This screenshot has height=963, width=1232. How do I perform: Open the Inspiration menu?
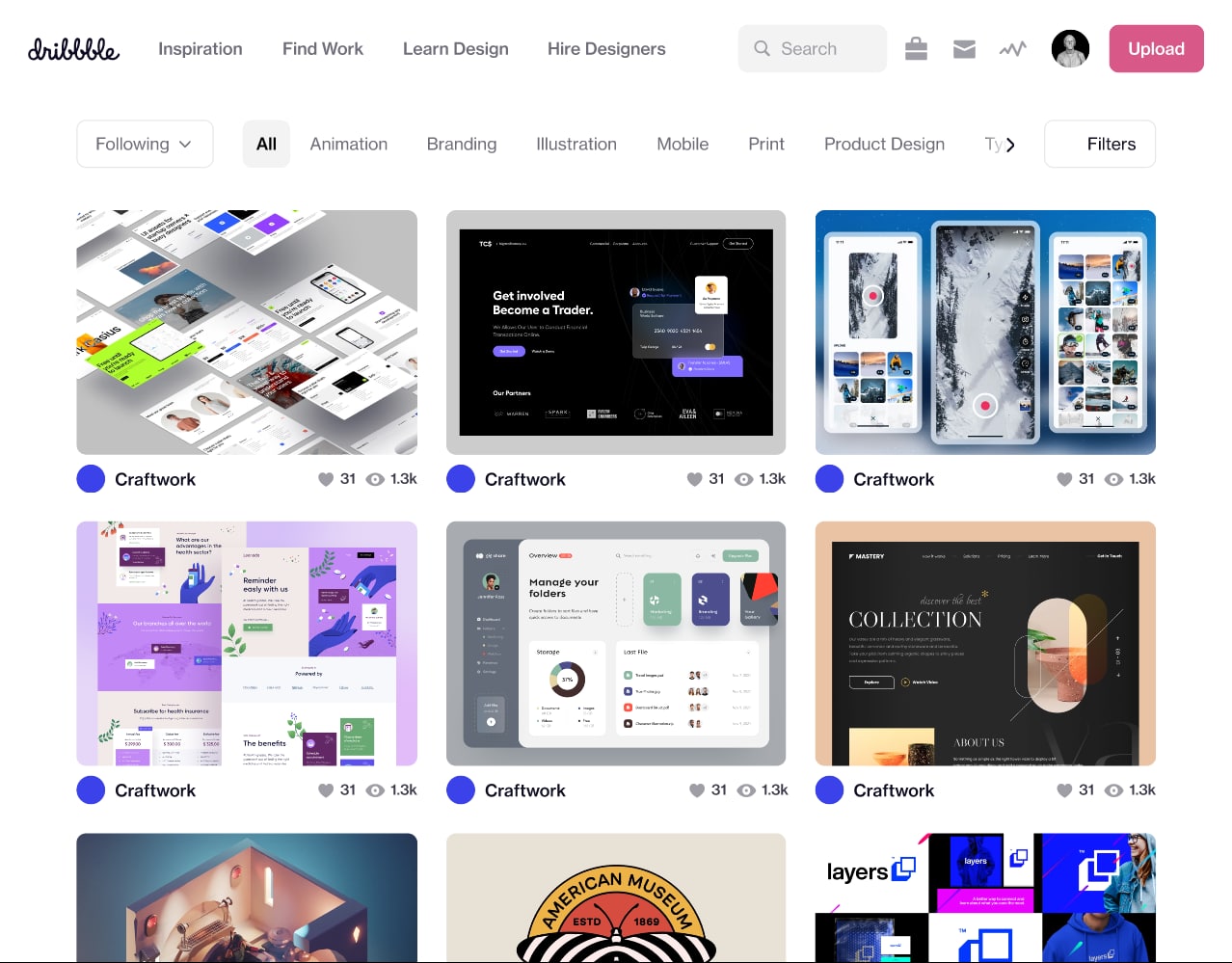[x=201, y=48]
